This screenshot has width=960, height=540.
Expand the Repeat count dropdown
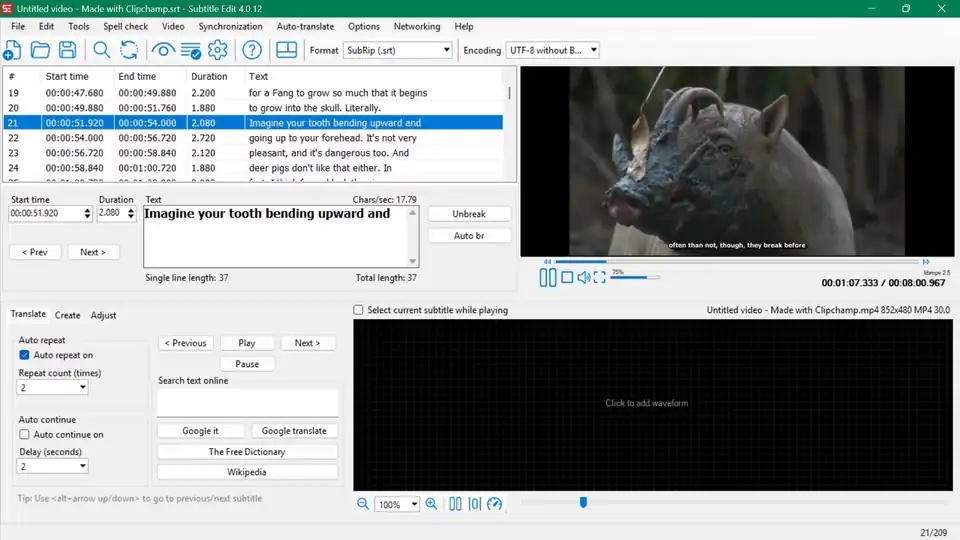53,388
